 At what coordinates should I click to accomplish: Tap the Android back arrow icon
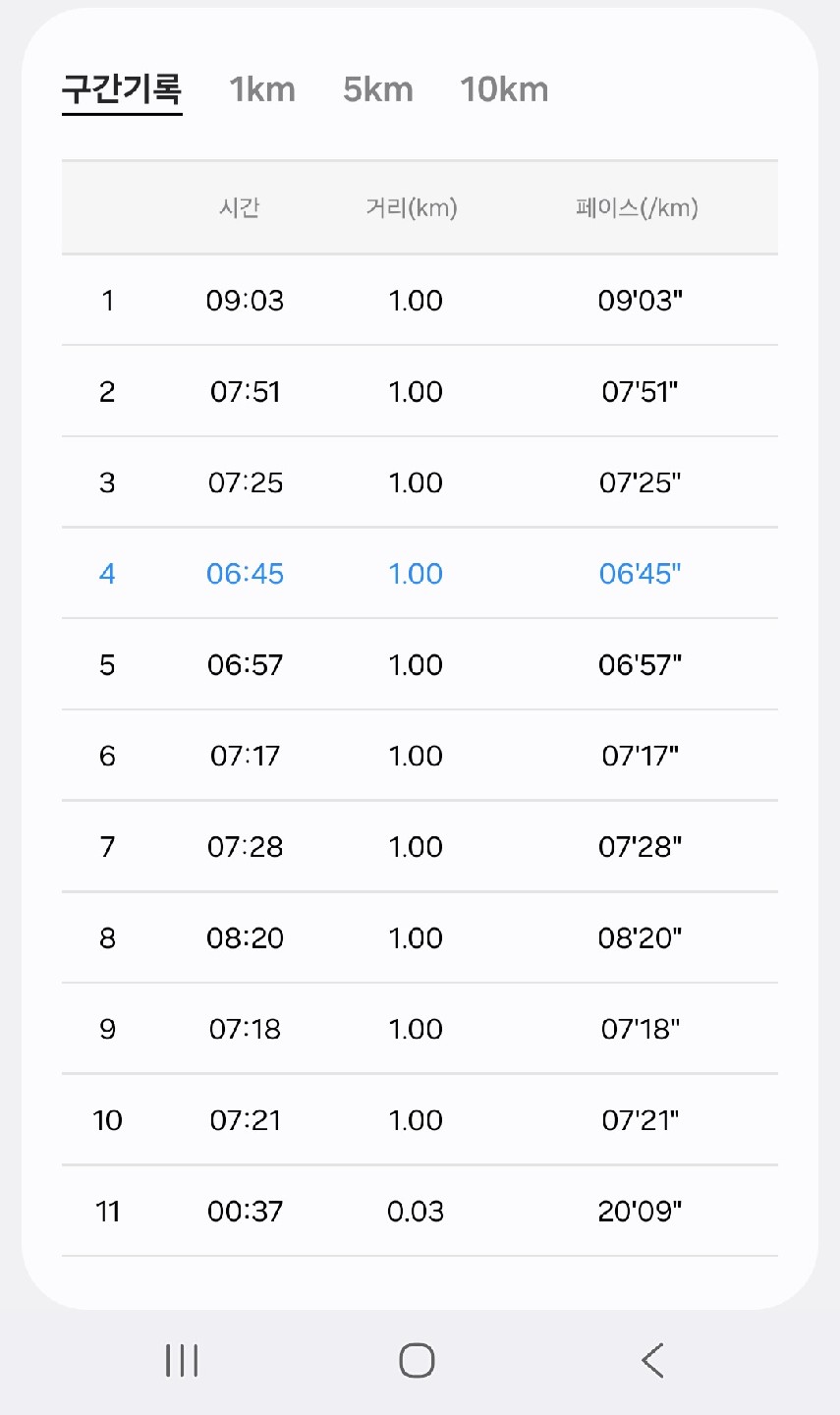coord(652,1361)
